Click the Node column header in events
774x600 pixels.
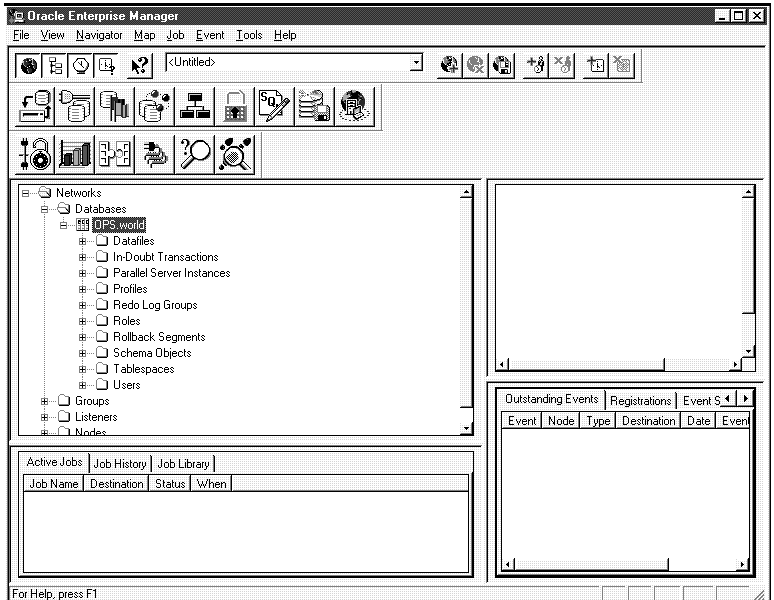click(561, 421)
